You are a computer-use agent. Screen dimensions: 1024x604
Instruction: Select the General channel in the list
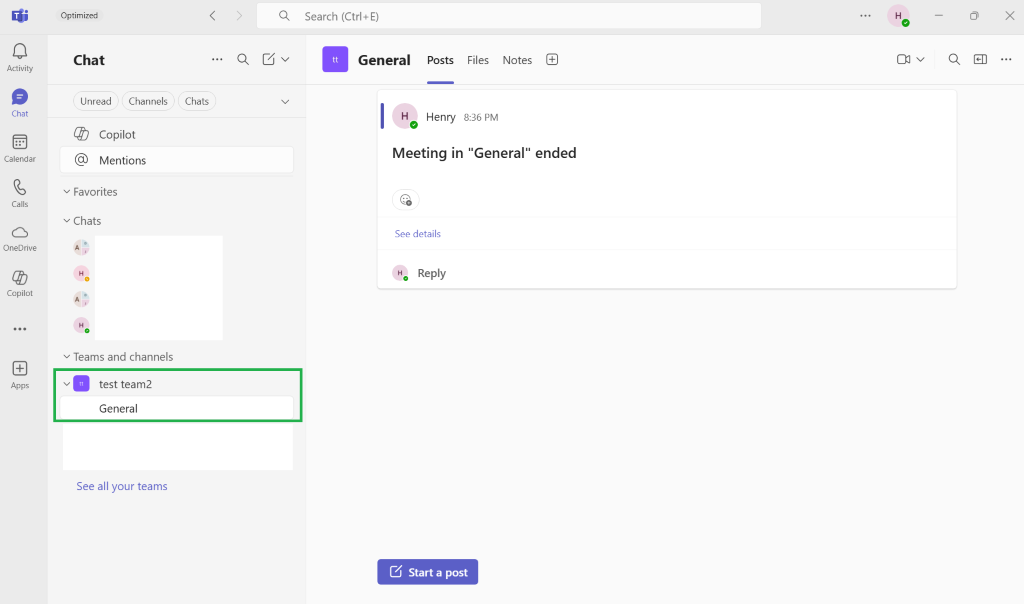click(177, 409)
